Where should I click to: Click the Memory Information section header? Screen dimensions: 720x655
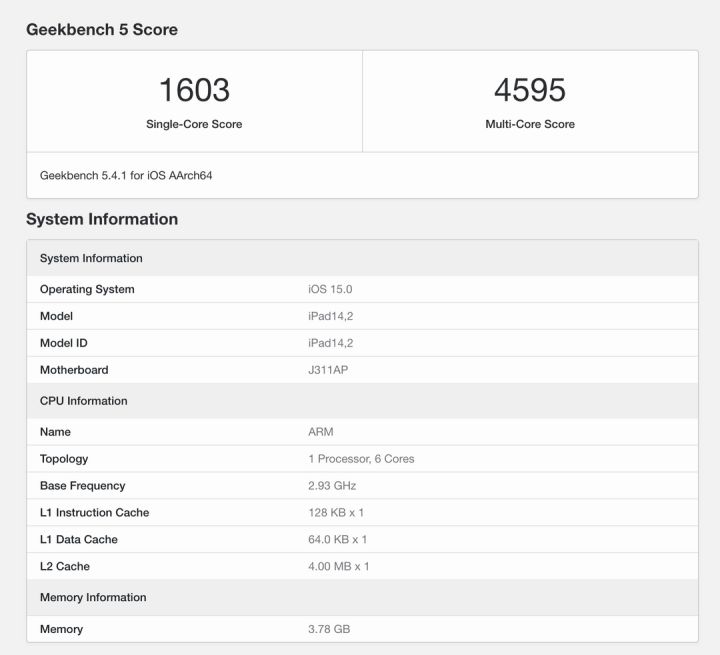point(362,598)
